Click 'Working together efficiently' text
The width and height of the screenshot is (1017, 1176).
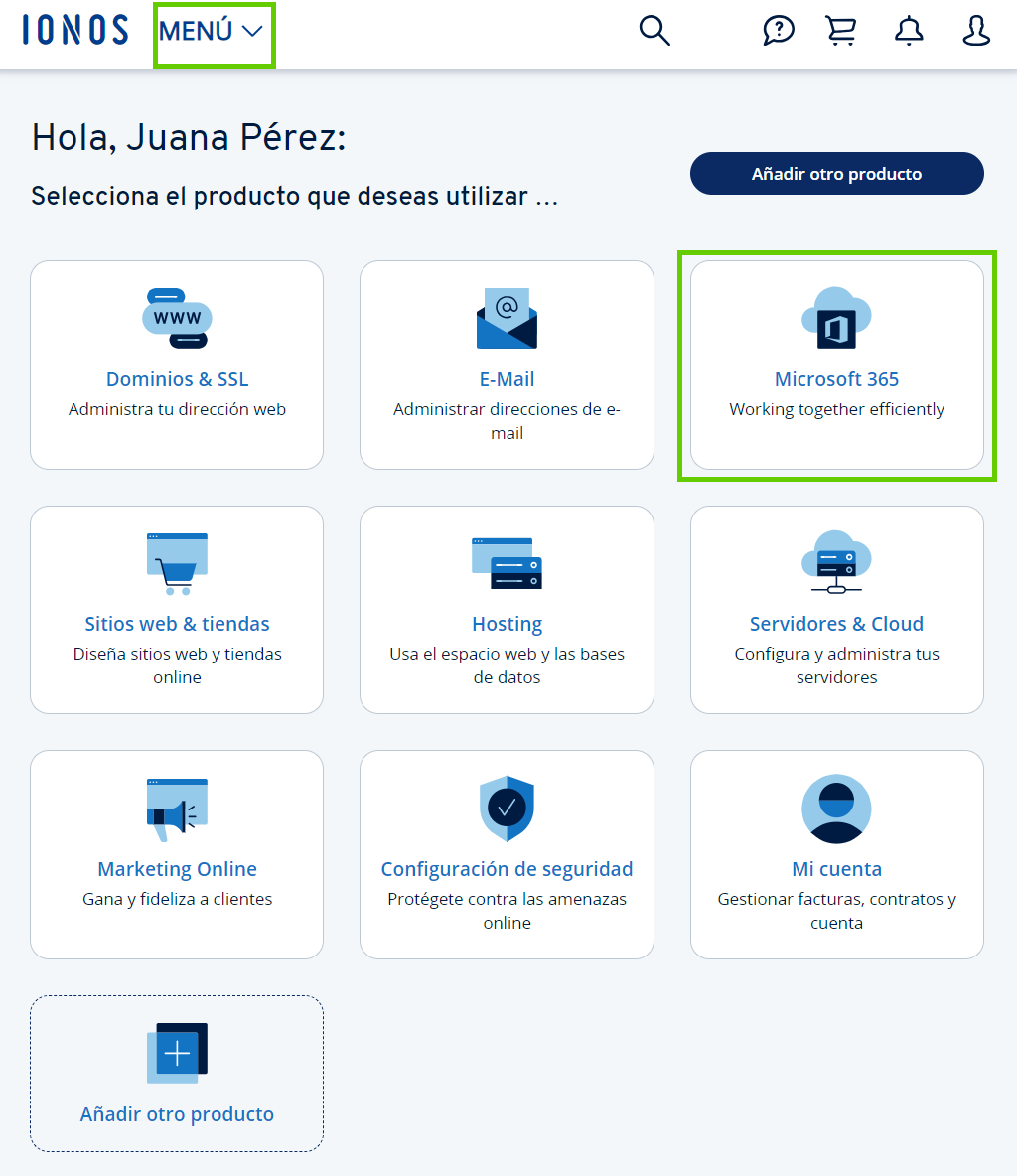point(836,409)
